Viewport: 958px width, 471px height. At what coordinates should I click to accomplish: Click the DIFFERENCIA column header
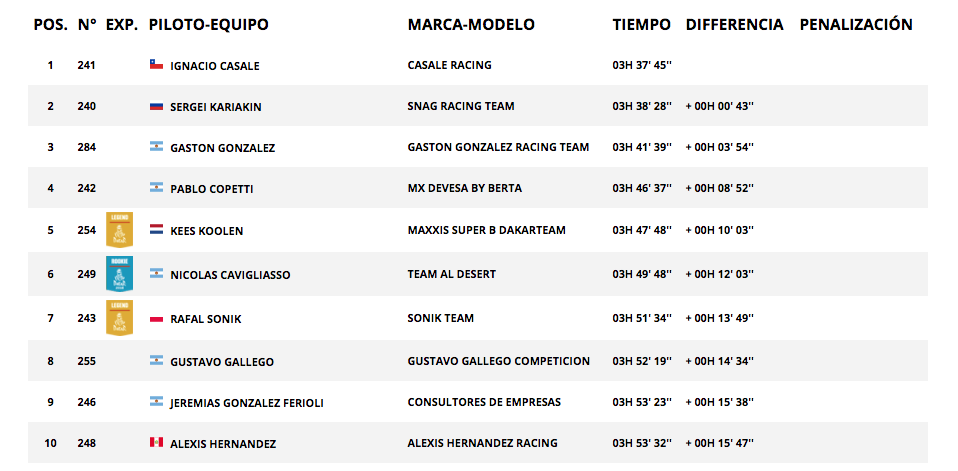(734, 24)
